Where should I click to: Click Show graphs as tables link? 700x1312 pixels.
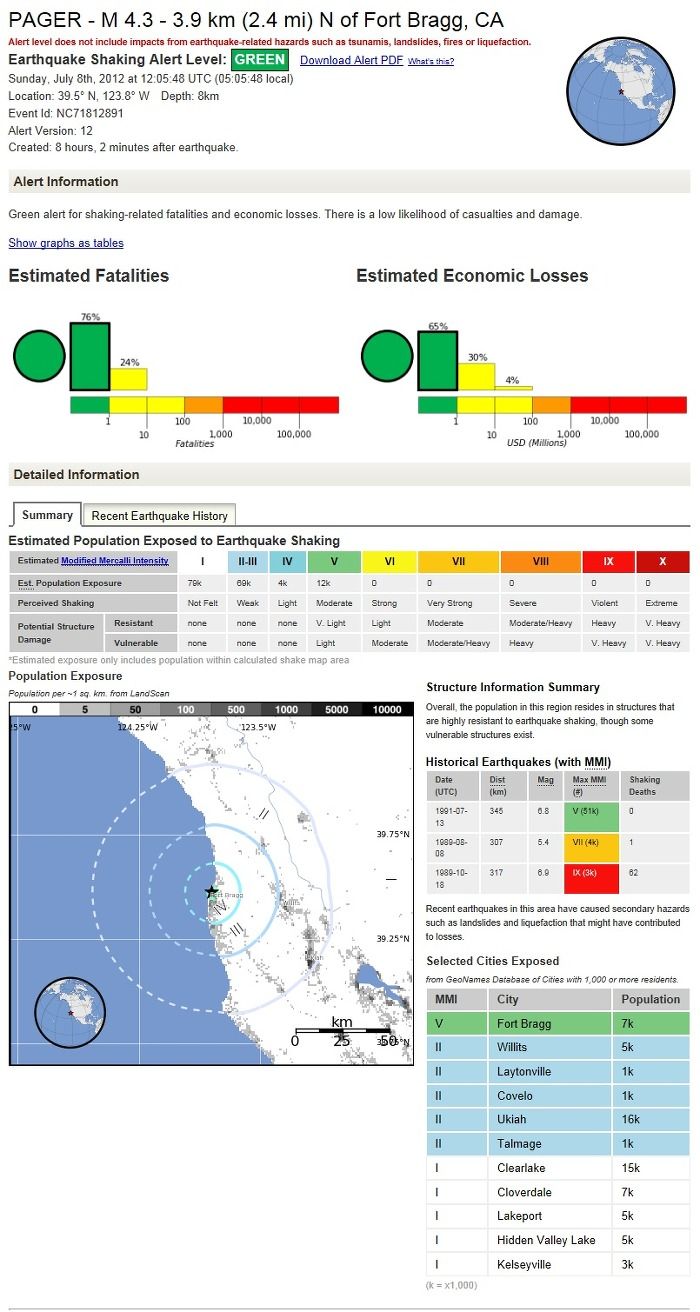pyautogui.click(x=66, y=243)
